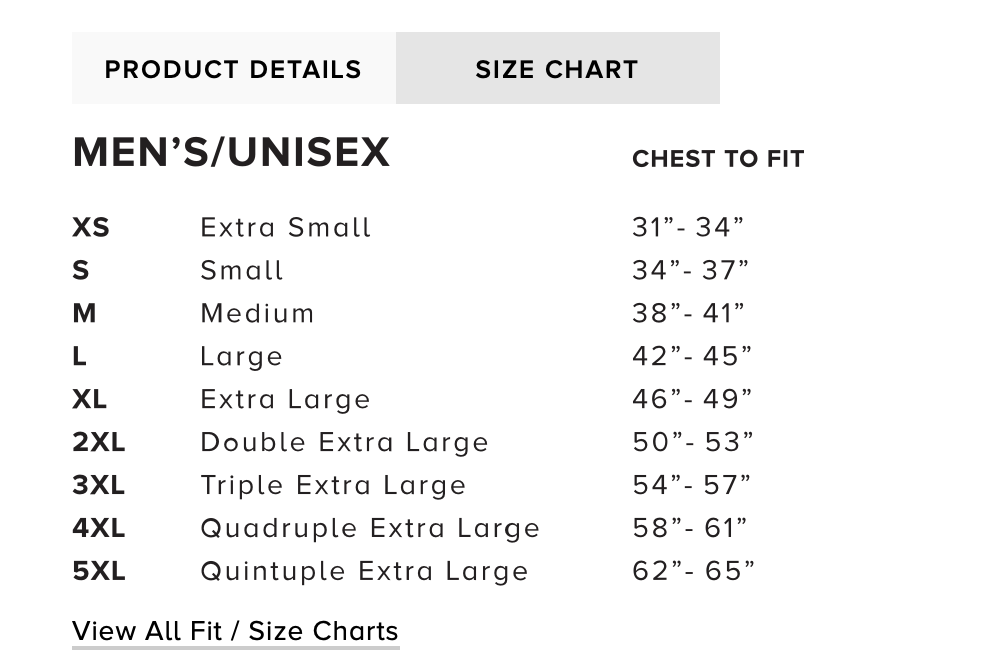Click the Chest To Fit column header

tap(718, 159)
